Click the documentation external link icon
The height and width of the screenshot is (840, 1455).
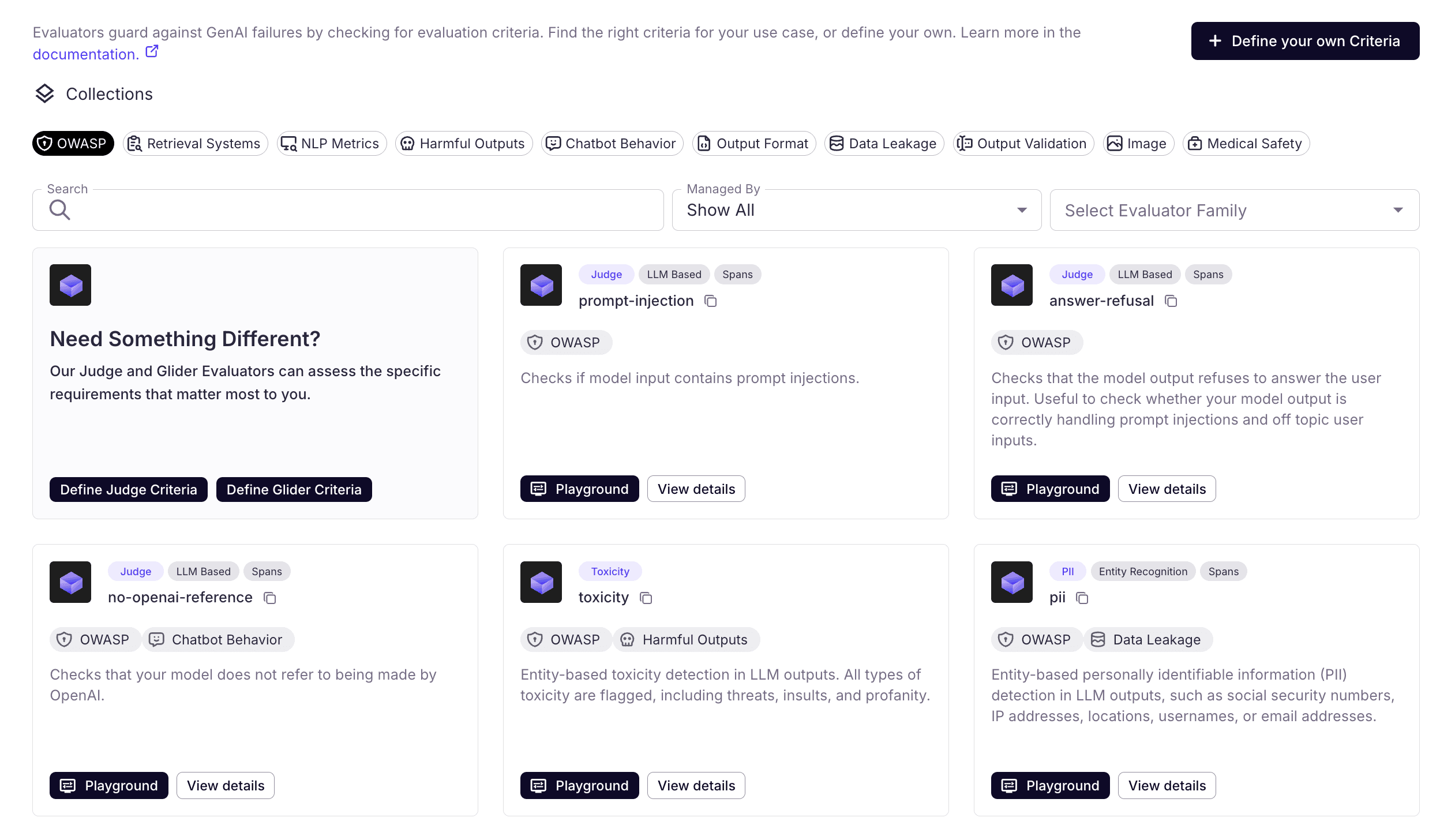152,52
